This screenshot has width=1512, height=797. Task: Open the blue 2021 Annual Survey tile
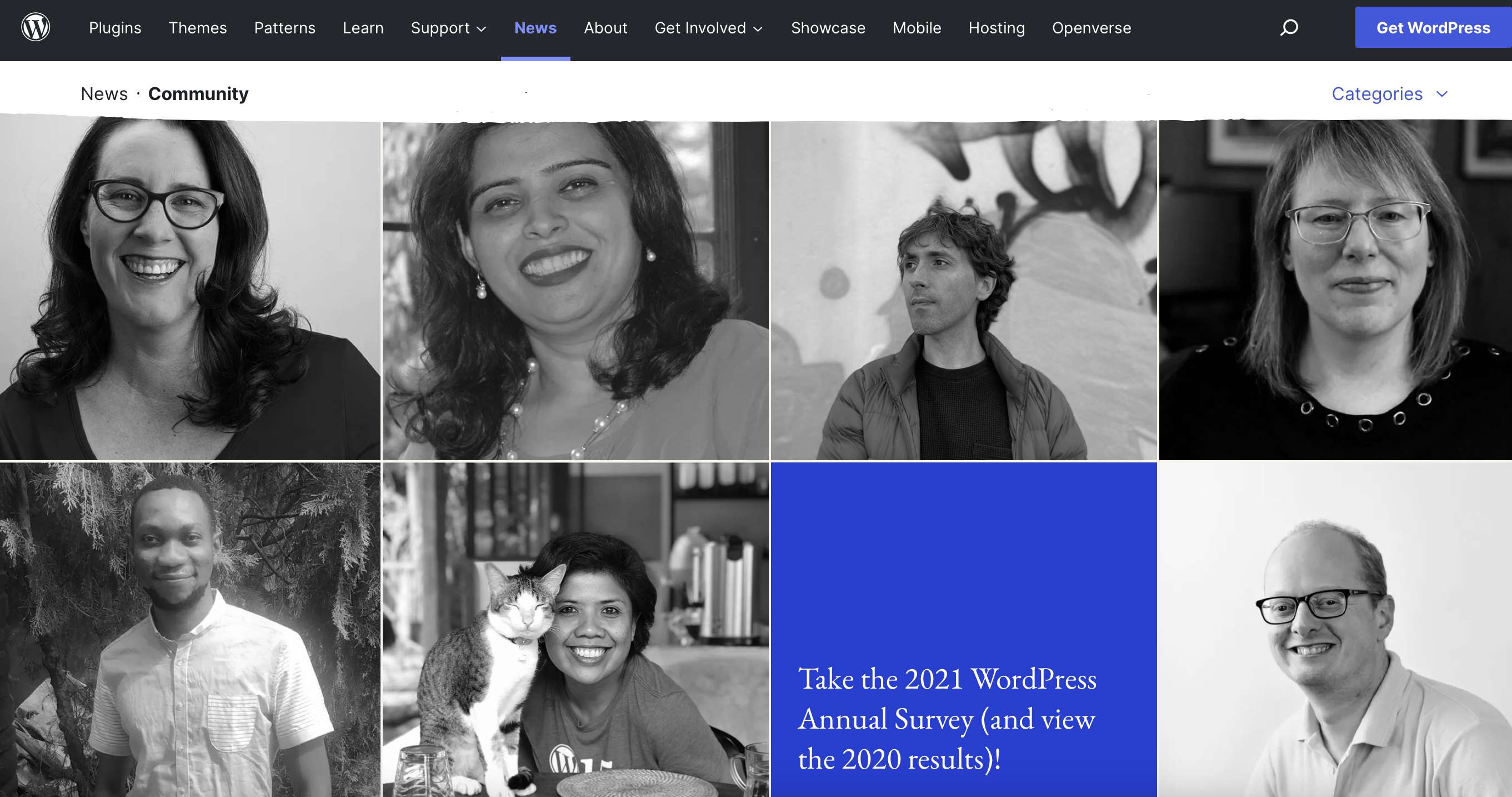[x=964, y=630]
